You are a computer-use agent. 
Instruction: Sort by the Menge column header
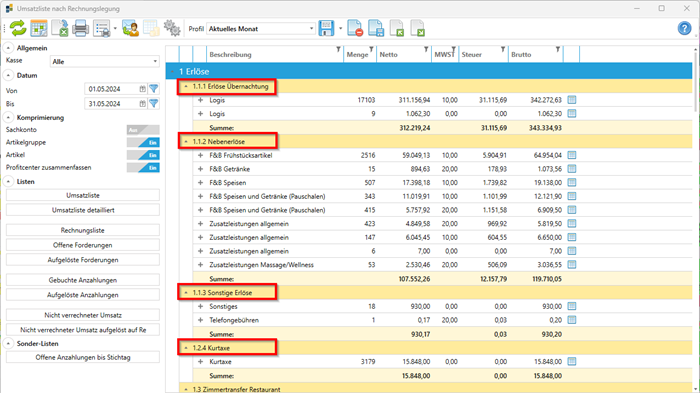click(357, 54)
